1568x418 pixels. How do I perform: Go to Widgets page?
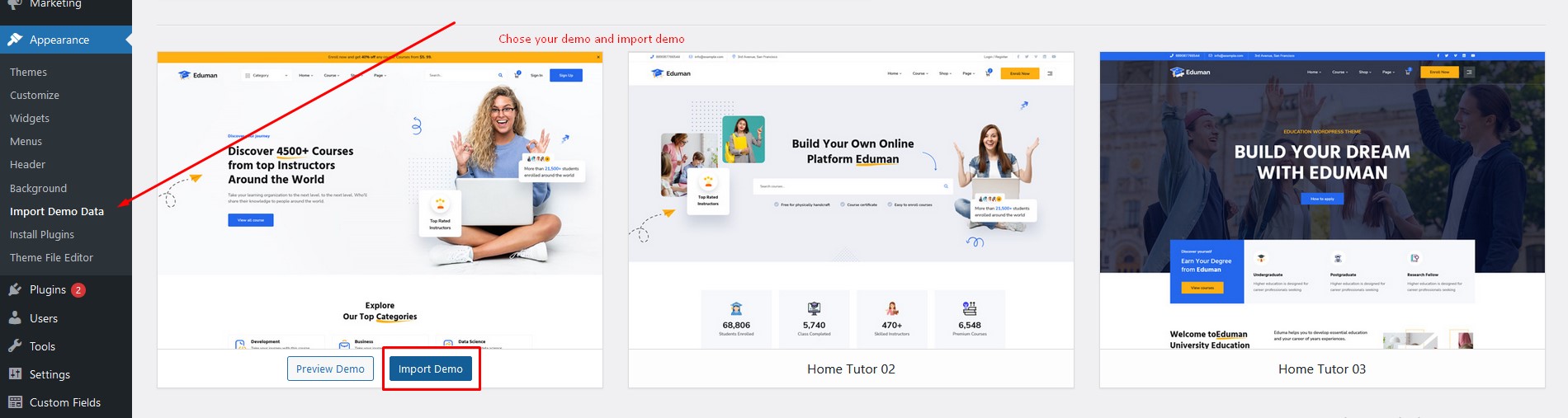tap(30, 119)
